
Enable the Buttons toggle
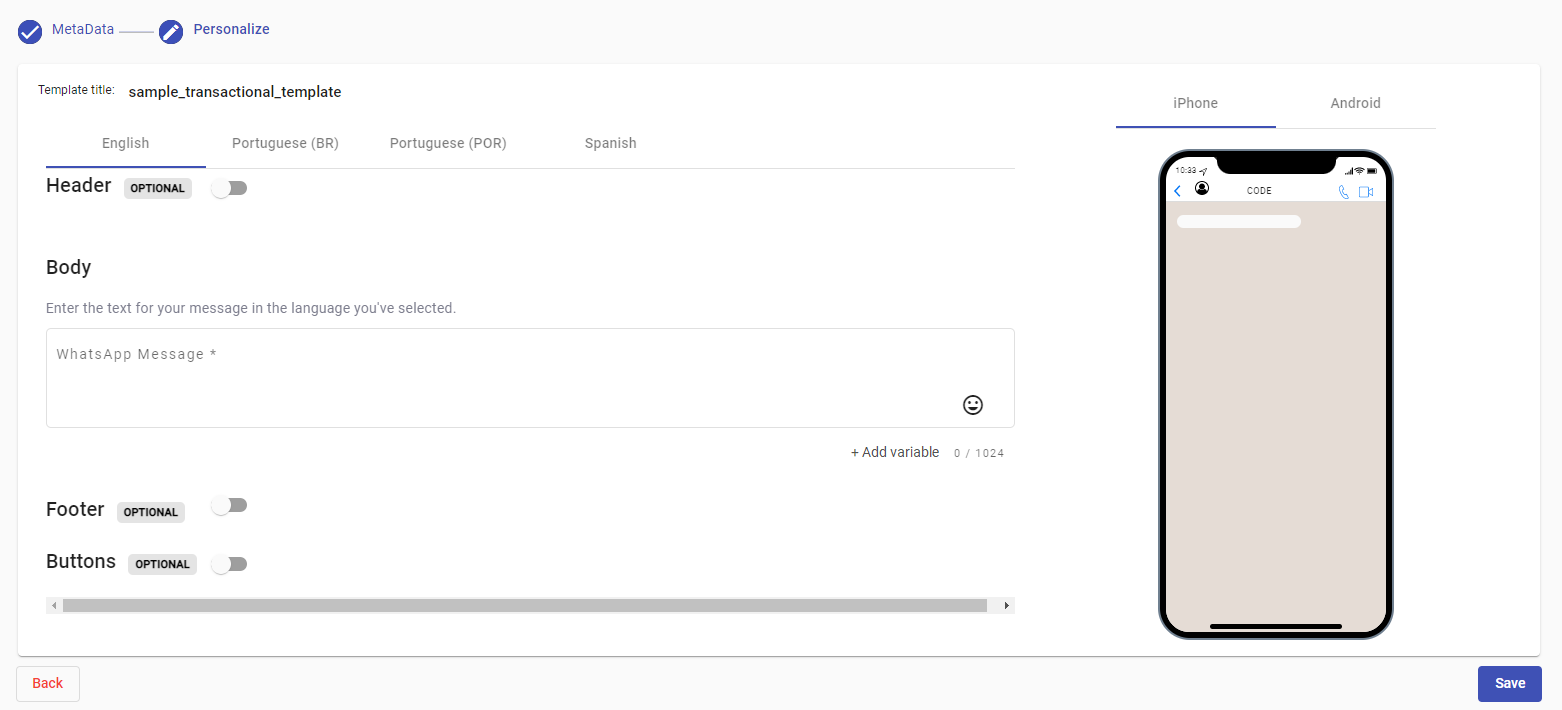point(229,564)
